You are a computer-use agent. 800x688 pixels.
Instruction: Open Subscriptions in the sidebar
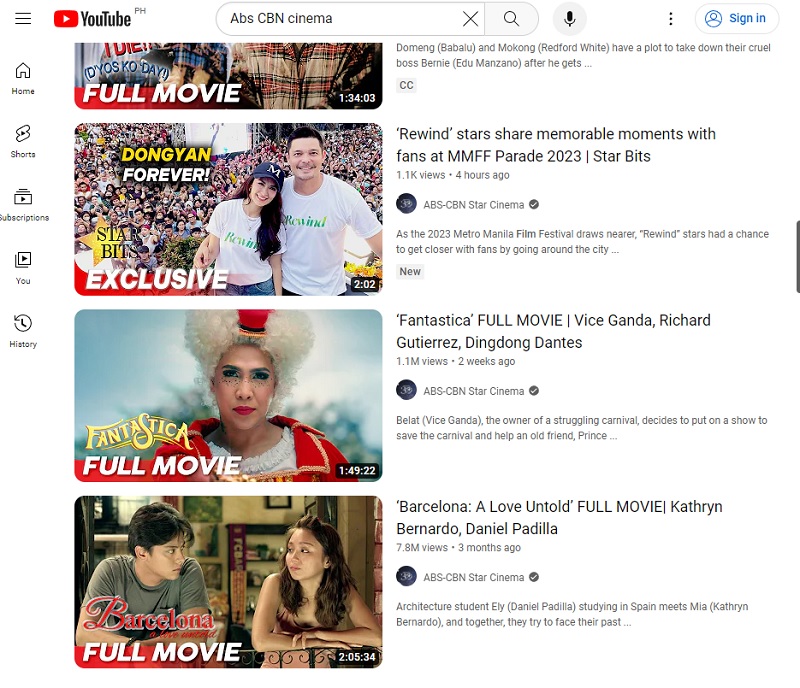pos(23,205)
